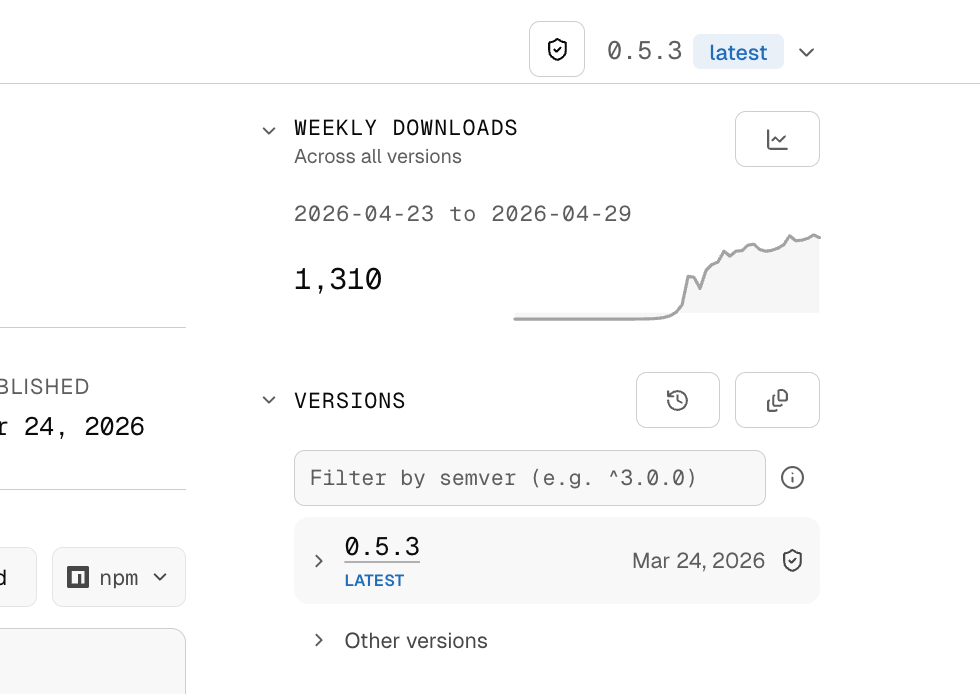Click the Filter by semver input field
Image resolution: width=980 pixels, height=694 pixels.
point(530,478)
